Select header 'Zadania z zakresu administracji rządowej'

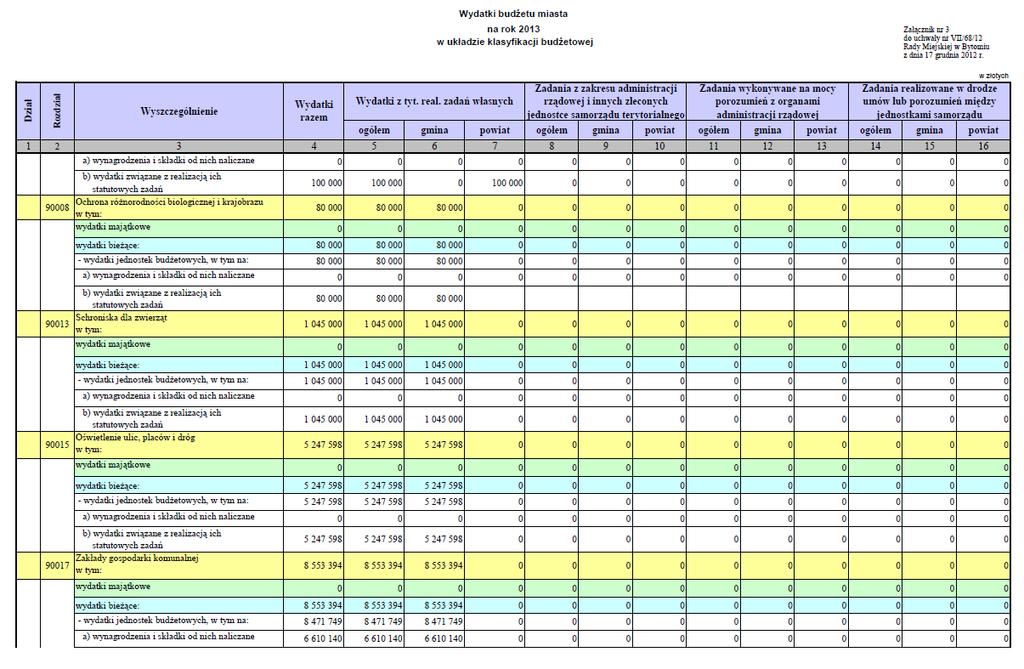tap(605, 101)
